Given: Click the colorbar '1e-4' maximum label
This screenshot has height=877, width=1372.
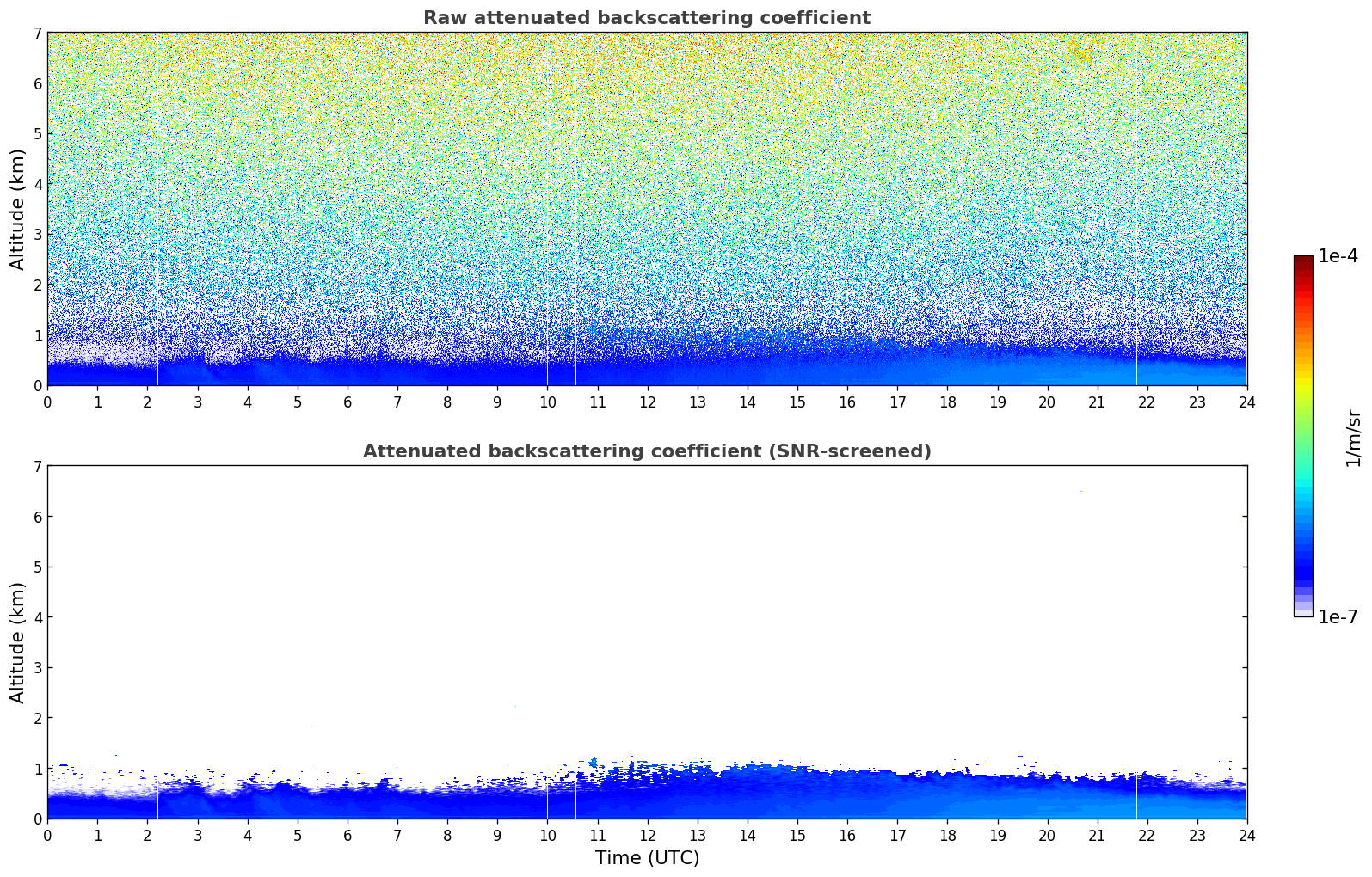Looking at the screenshot, I should point(1338,256).
